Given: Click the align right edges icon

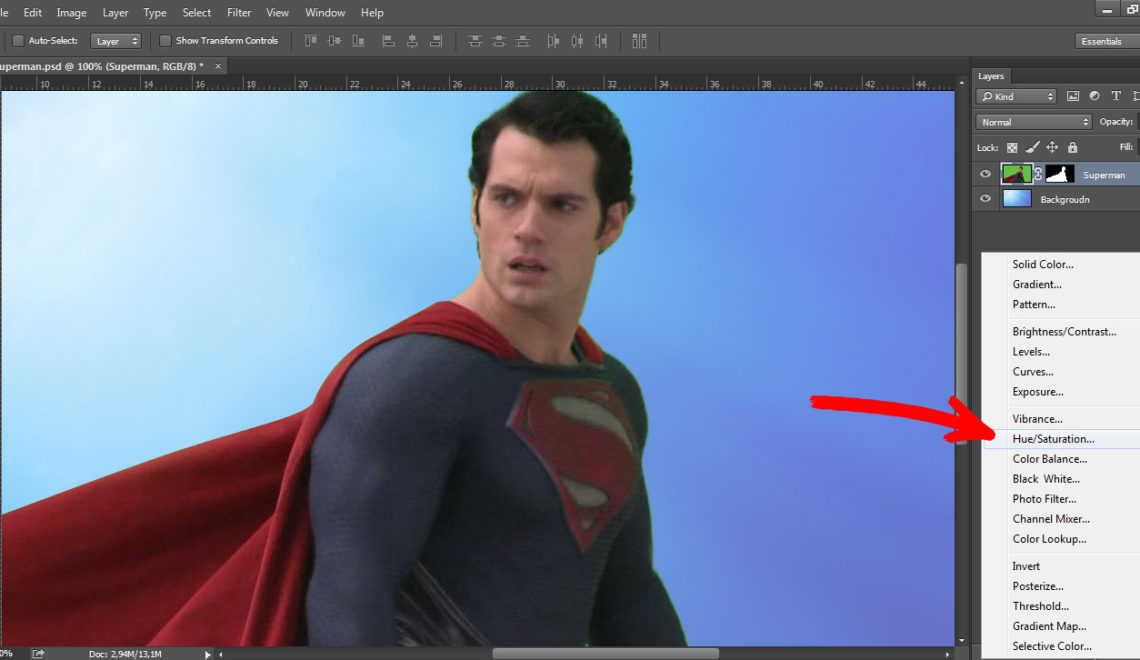Looking at the screenshot, I should [x=436, y=41].
